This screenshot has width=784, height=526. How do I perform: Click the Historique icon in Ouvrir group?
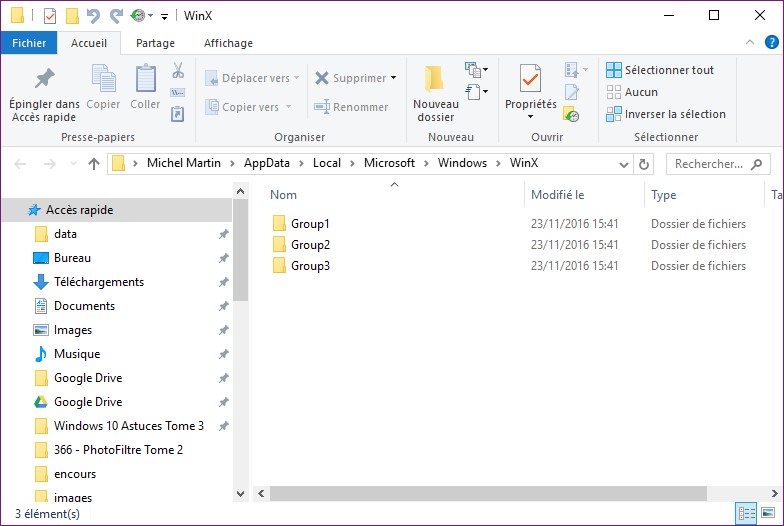pyautogui.click(x=571, y=114)
